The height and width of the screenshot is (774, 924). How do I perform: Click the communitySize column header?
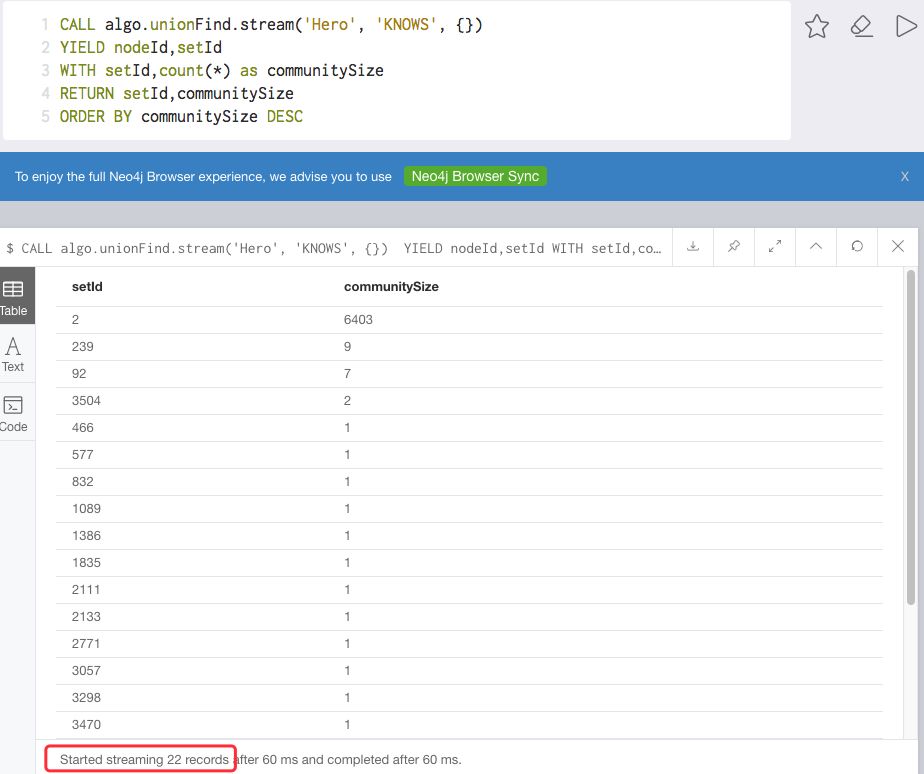point(391,287)
